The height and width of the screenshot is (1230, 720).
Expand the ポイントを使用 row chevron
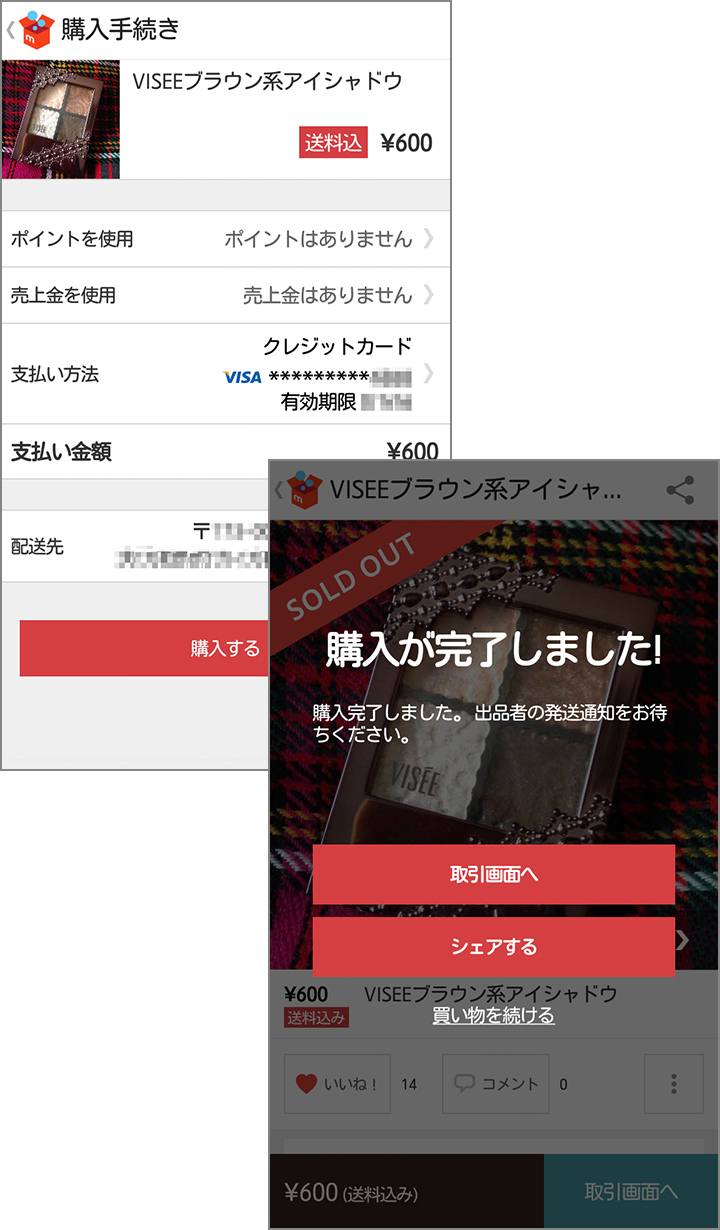point(429,239)
